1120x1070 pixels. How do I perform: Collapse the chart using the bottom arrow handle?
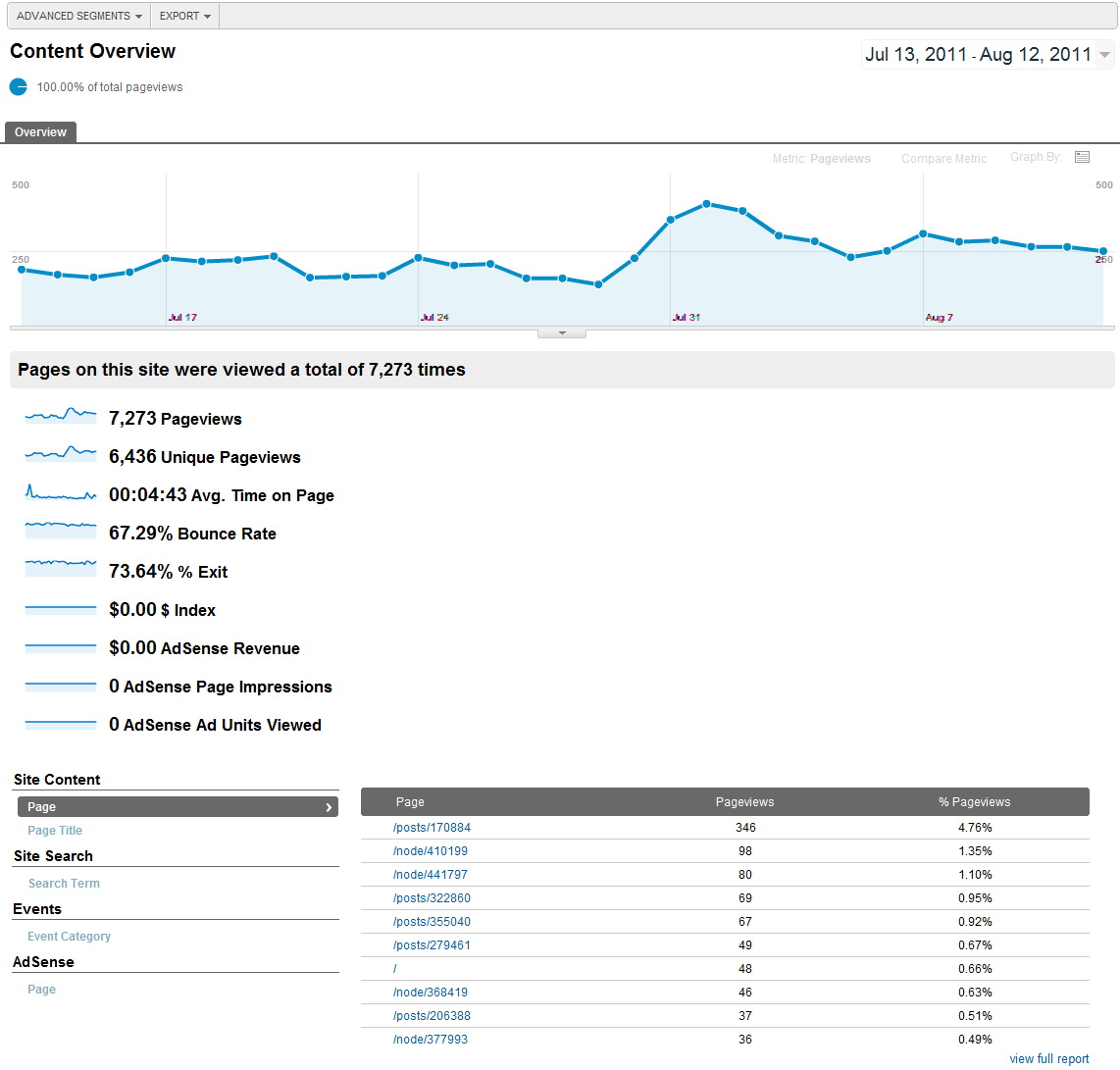pos(562,332)
